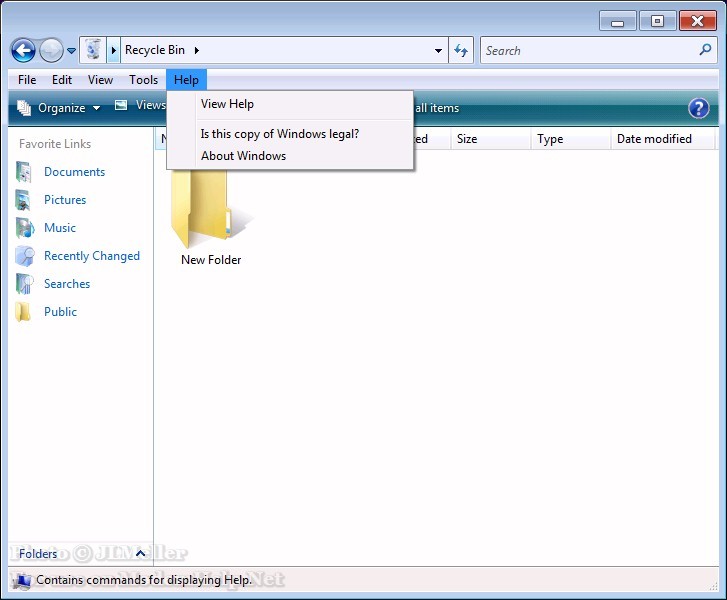Open Documents in Favorite Links
The width and height of the screenshot is (727, 600).
coord(75,172)
